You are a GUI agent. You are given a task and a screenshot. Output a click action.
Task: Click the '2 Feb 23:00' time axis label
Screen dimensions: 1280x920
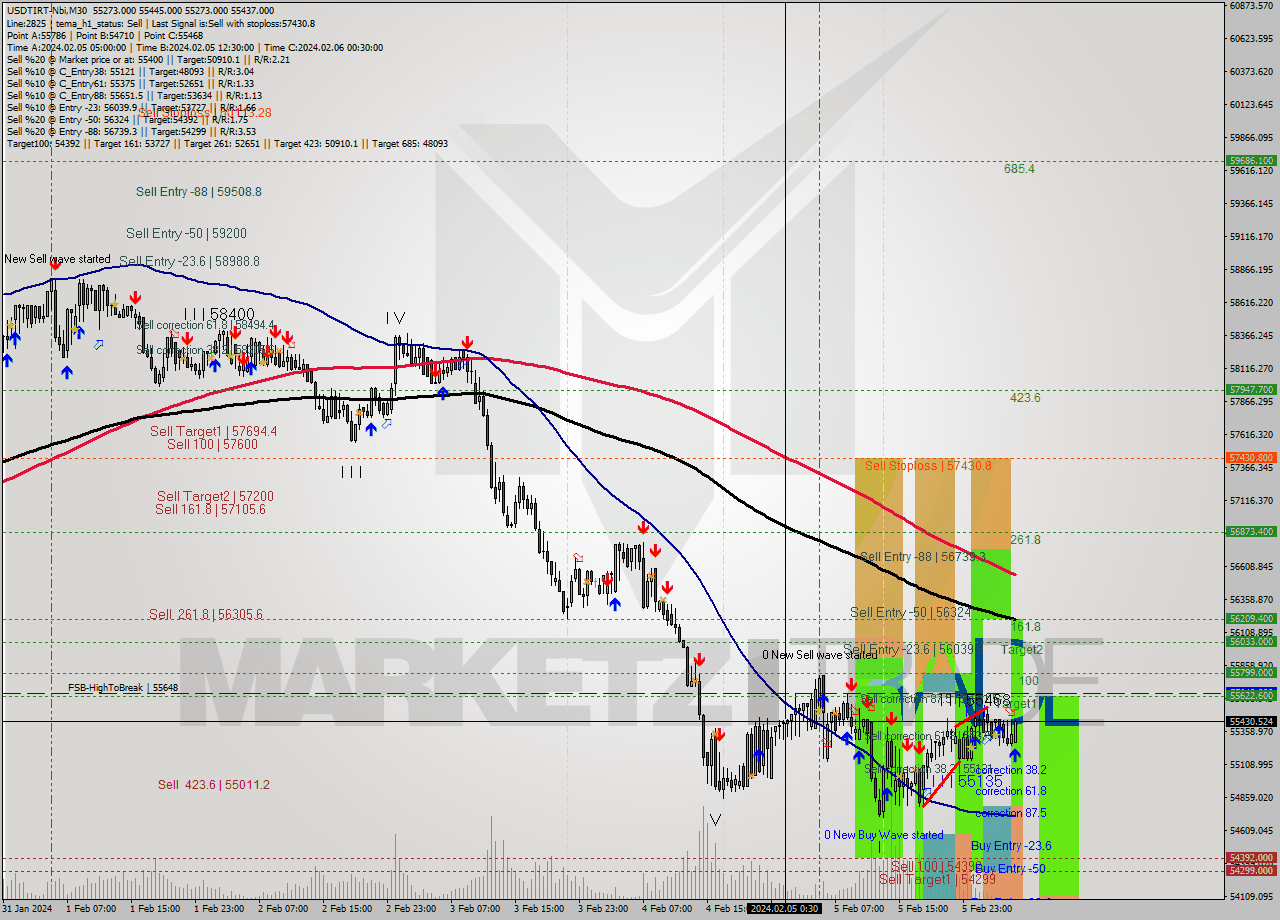coord(410,909)
